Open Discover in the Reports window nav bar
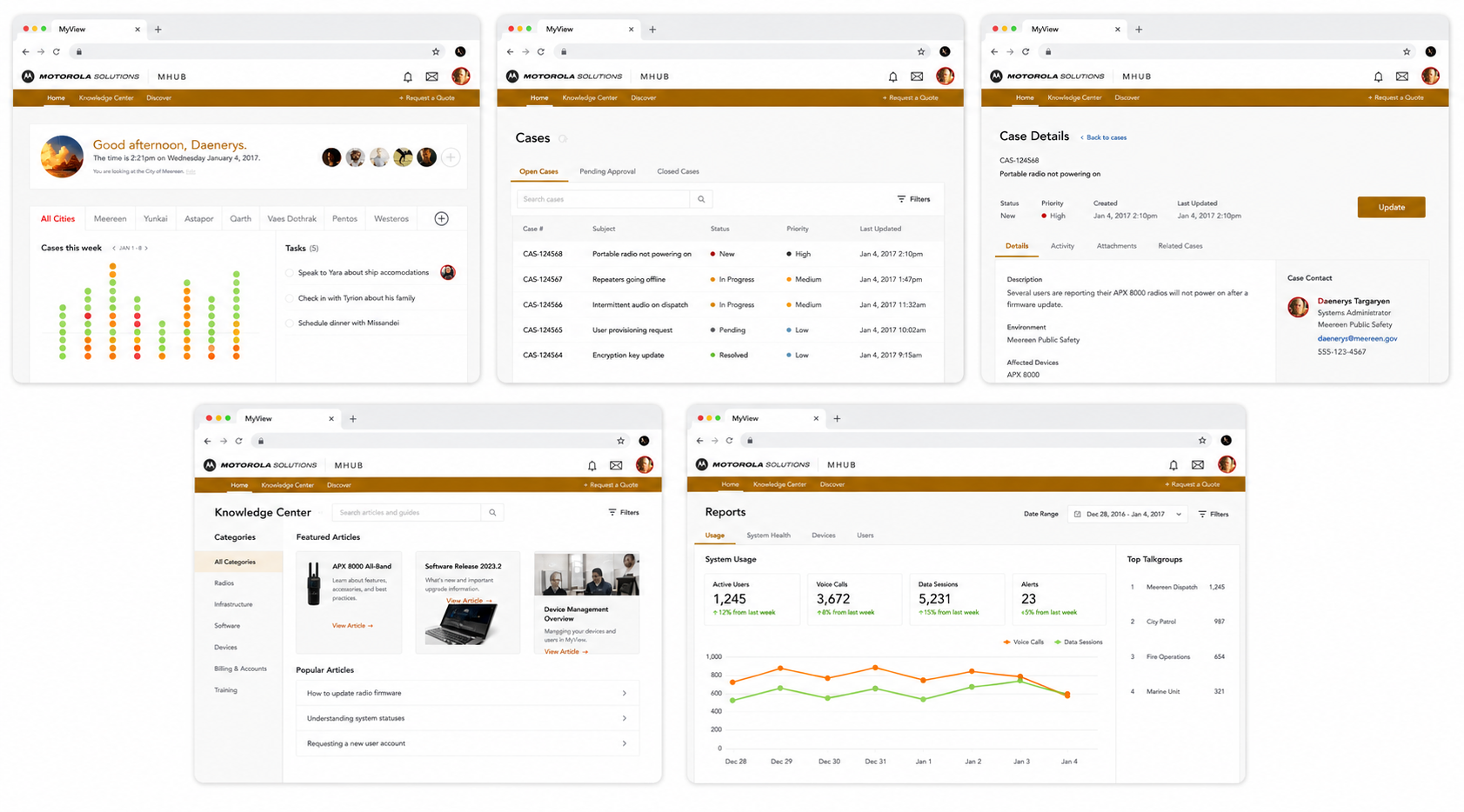 click(832, 484)
